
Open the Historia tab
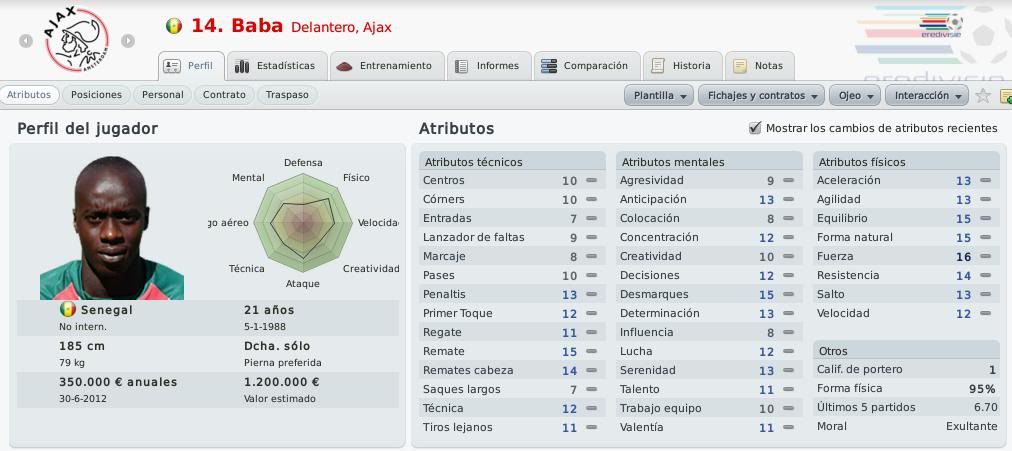point(683,66)
